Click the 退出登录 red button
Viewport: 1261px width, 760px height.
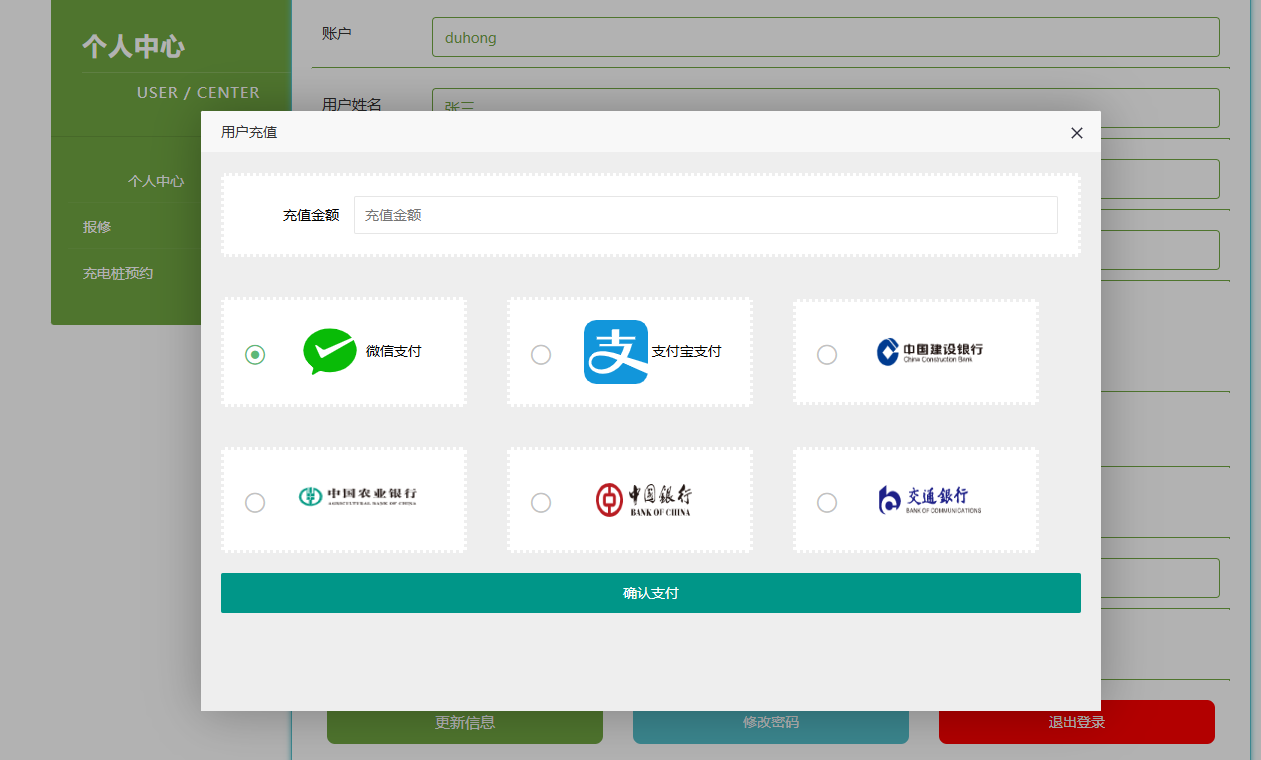1077,722
